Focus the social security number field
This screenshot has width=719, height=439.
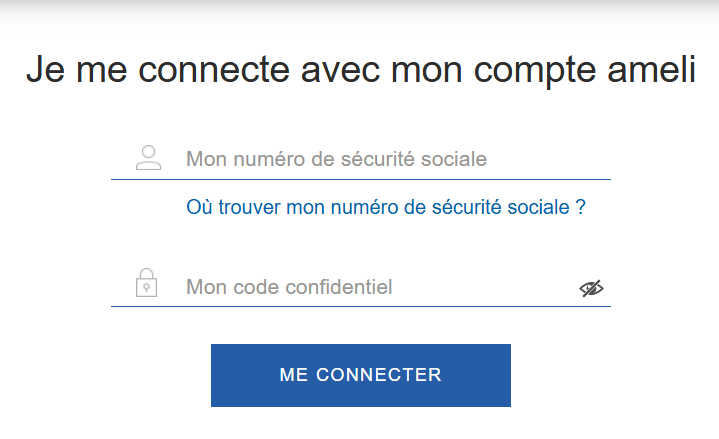(x=360, y=159)
